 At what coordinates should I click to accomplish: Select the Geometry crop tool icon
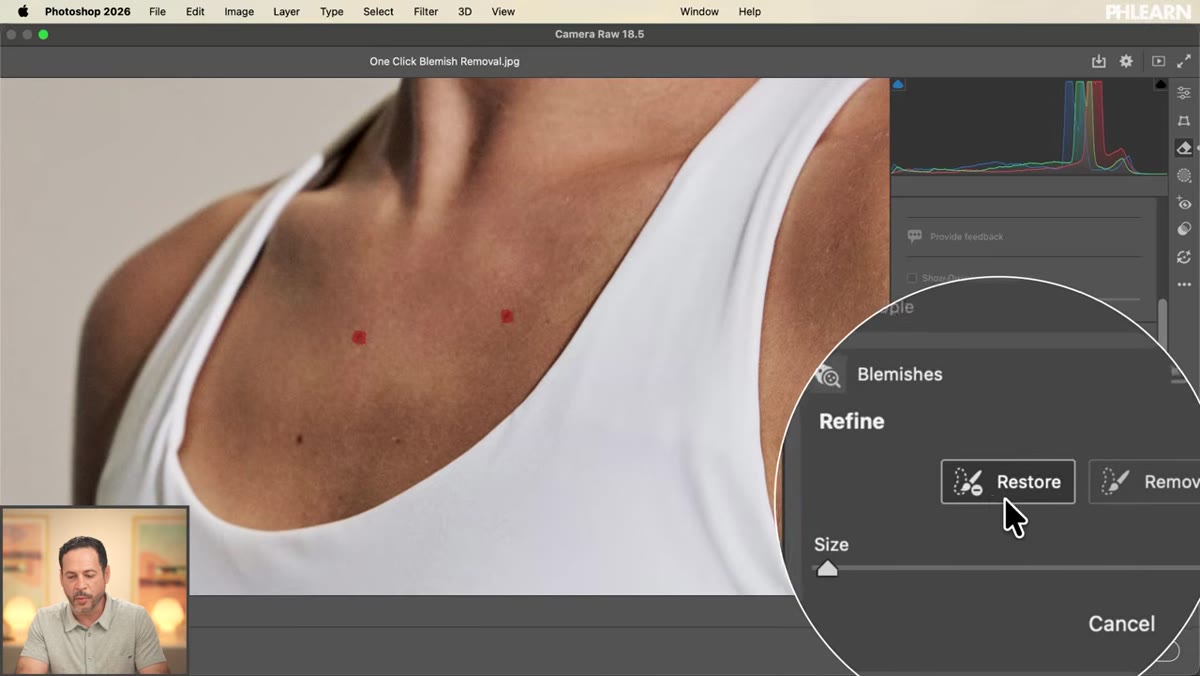point(1184,121)
